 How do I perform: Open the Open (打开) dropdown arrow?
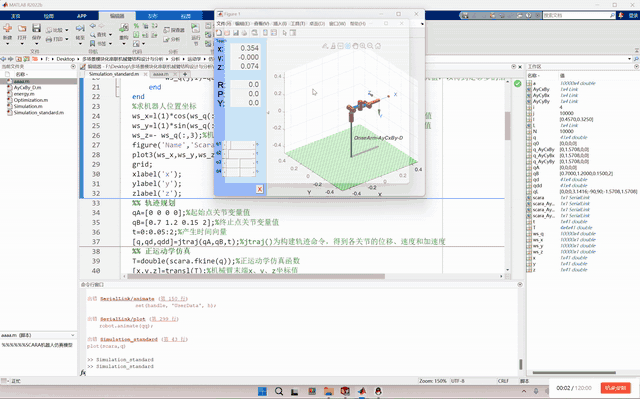tap(22, 44)
